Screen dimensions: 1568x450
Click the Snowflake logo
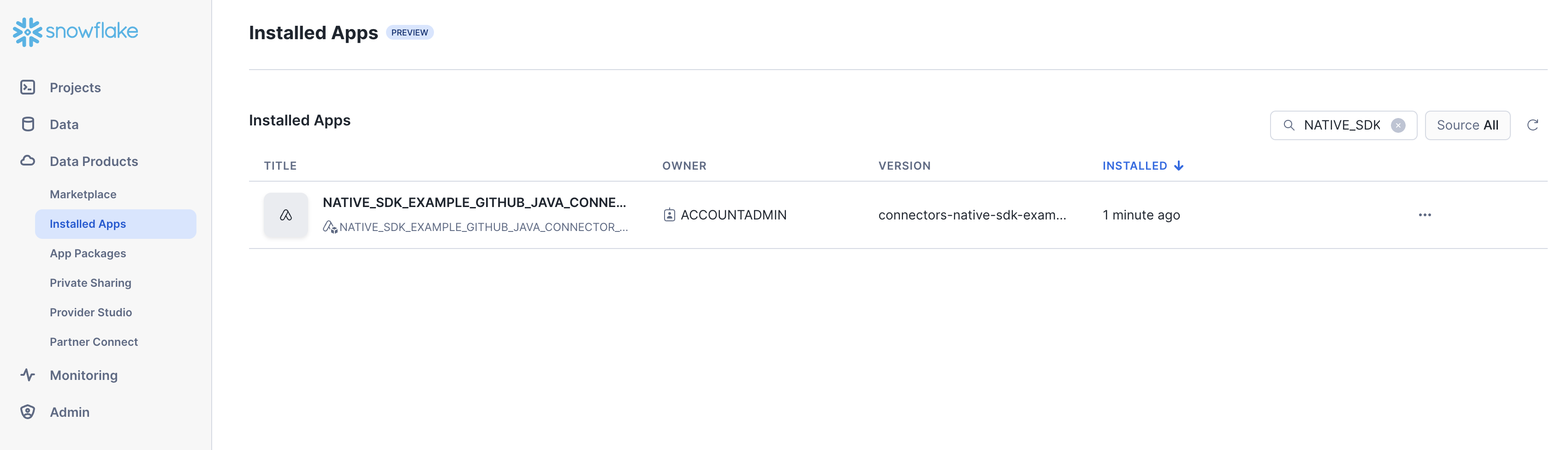coord(76,32)
